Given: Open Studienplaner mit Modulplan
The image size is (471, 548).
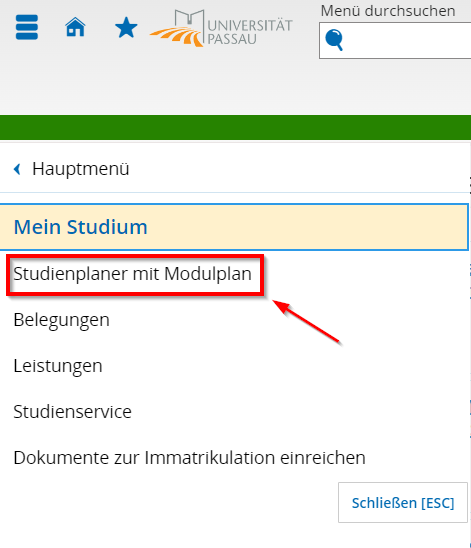Looking at the screenshot, I should point(132,274).
